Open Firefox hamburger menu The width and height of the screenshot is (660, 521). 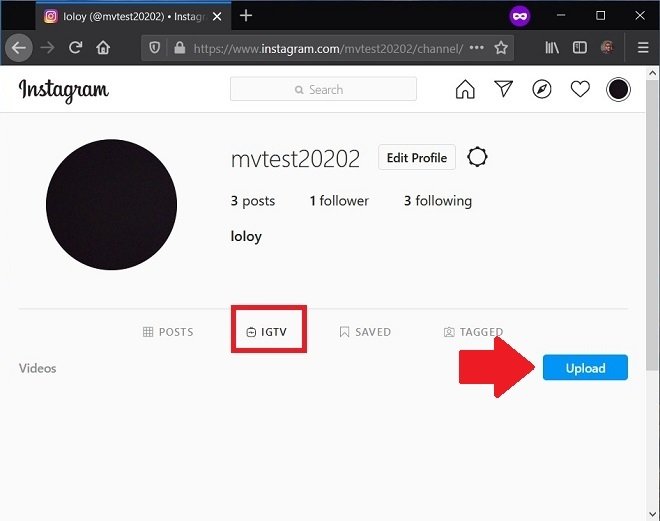643,48
